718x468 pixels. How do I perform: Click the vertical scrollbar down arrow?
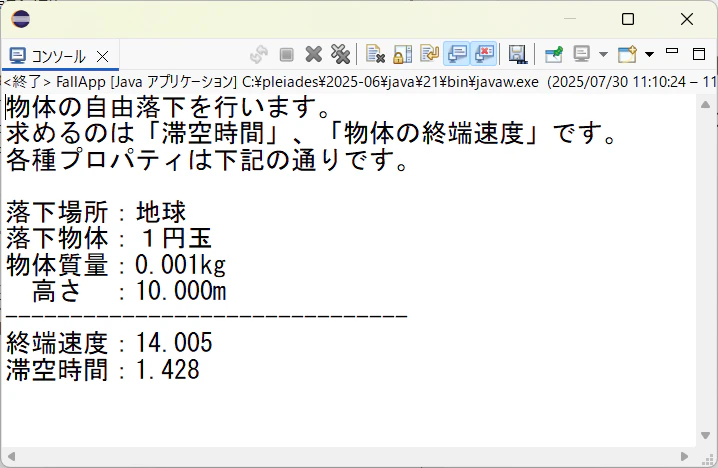pyautogui.click(x=706, y=435)
